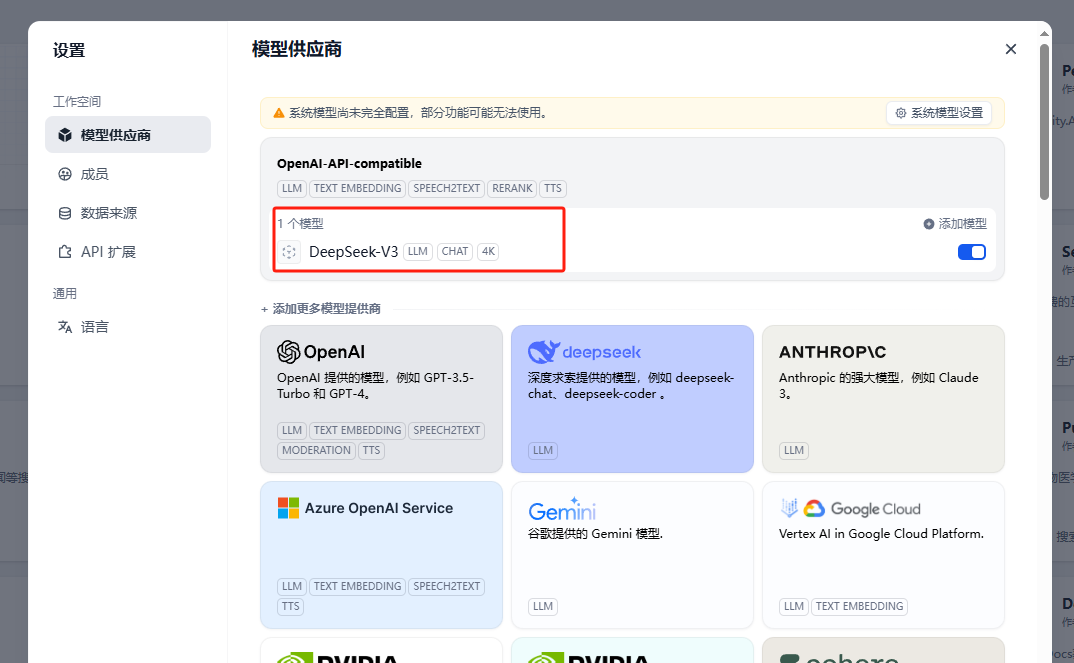Click the LLM tag on Gemini card
This screenshot has height=663, width=1074.
[543, 607]
